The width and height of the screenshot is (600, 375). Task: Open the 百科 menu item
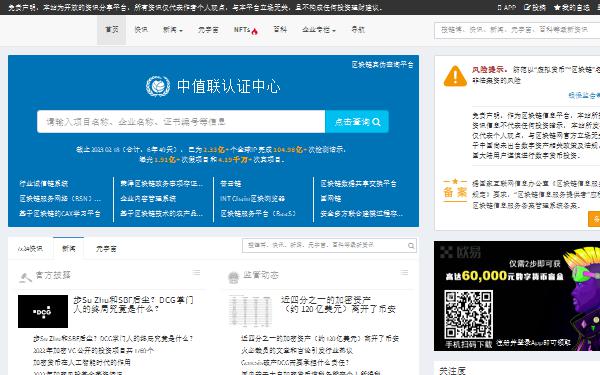(x=280, y=29)
